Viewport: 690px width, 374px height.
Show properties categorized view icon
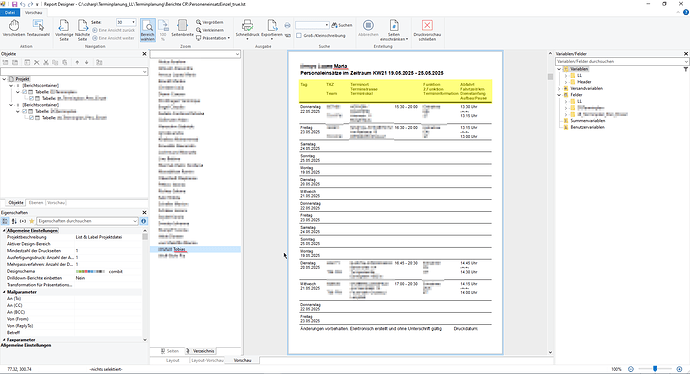tap(5, 221)
